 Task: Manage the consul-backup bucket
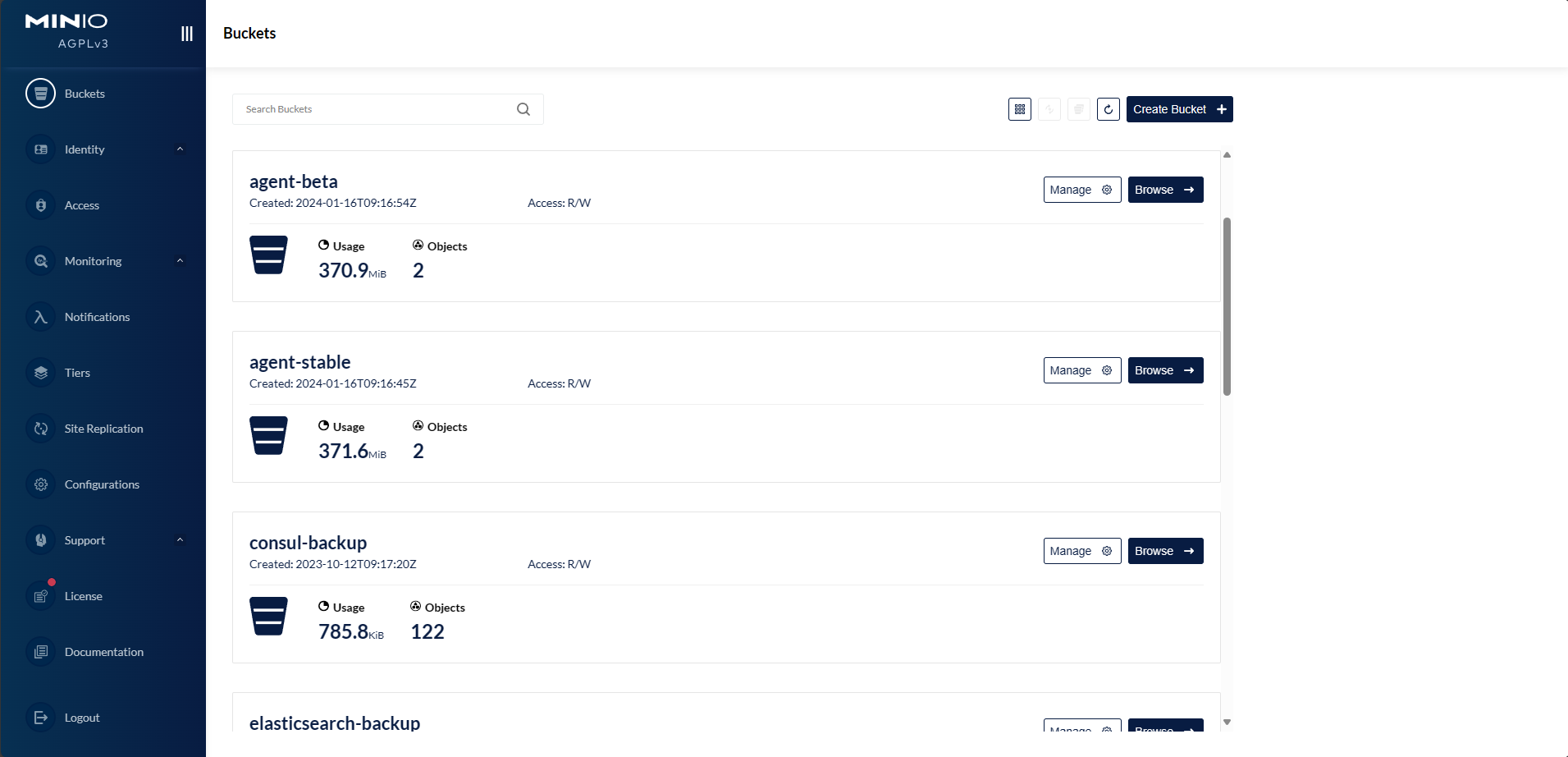coord(1081,551)
